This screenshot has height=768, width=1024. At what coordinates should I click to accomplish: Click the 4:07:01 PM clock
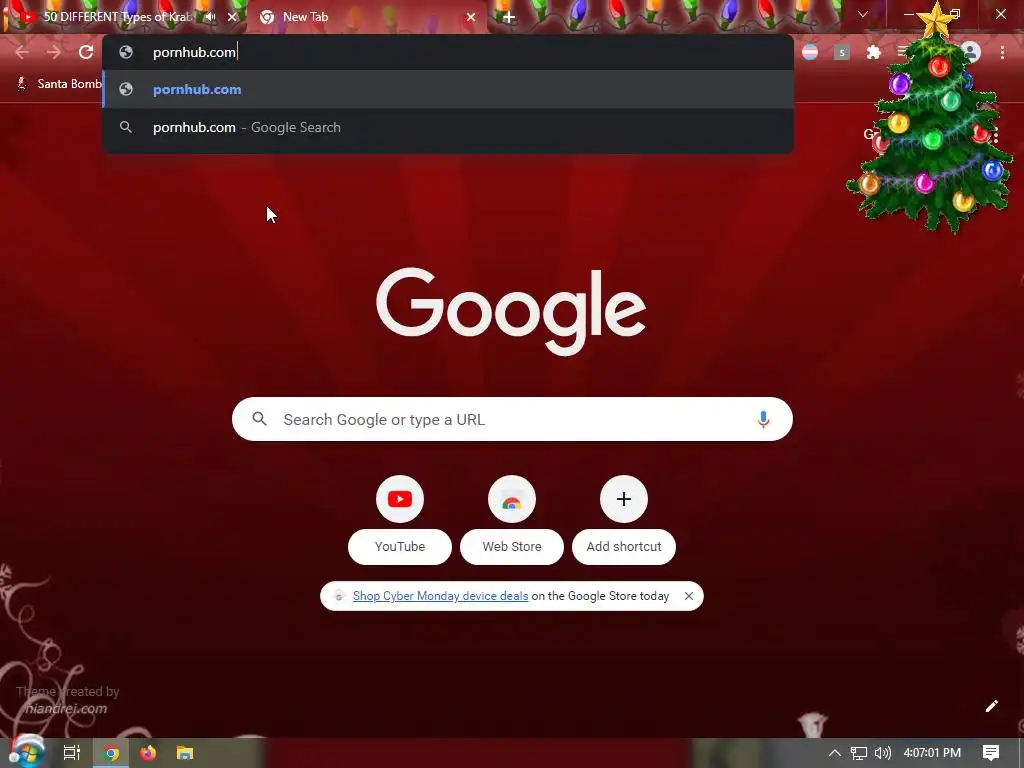pos(932,753)
